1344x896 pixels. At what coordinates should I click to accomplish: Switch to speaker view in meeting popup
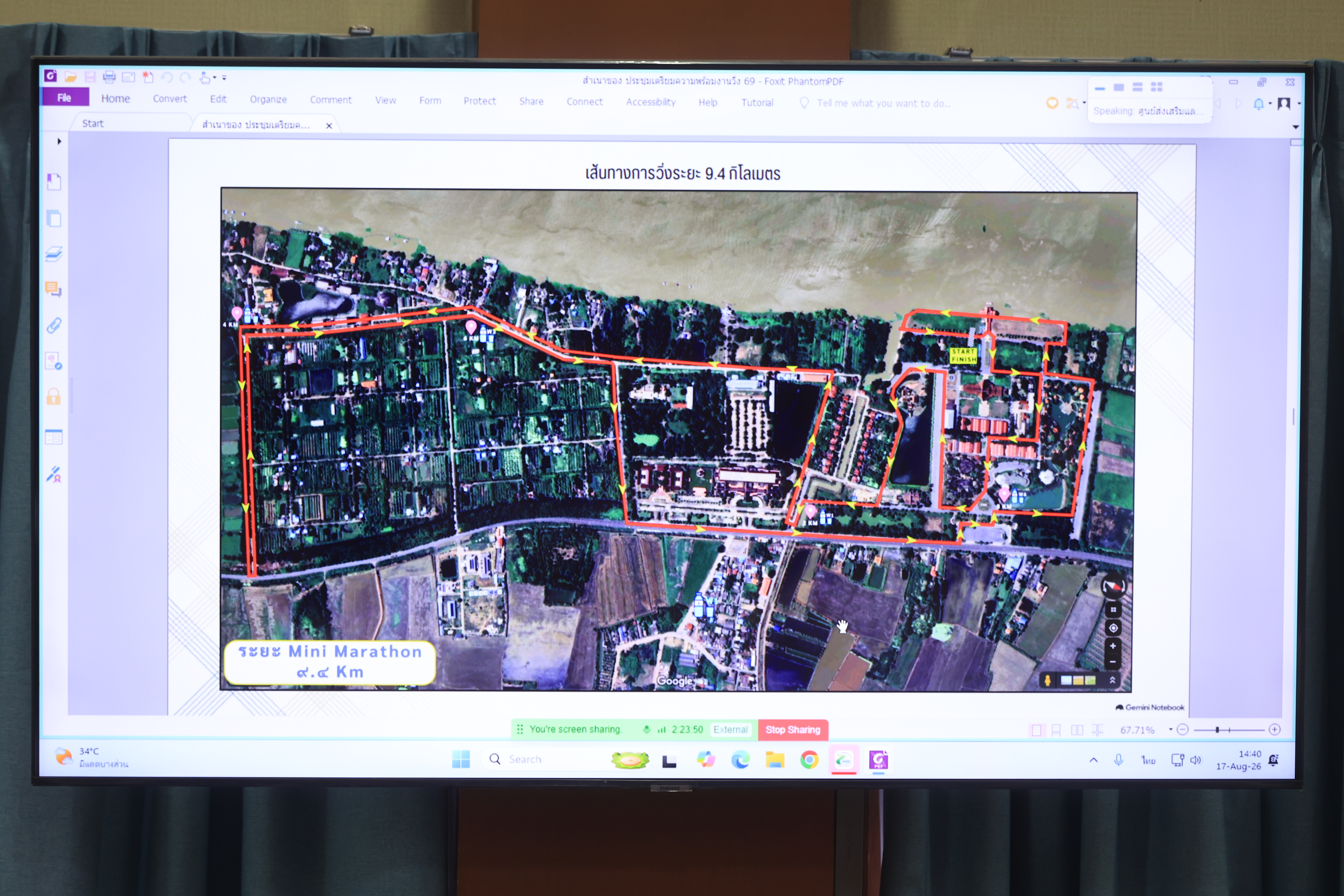point(1119,87)
